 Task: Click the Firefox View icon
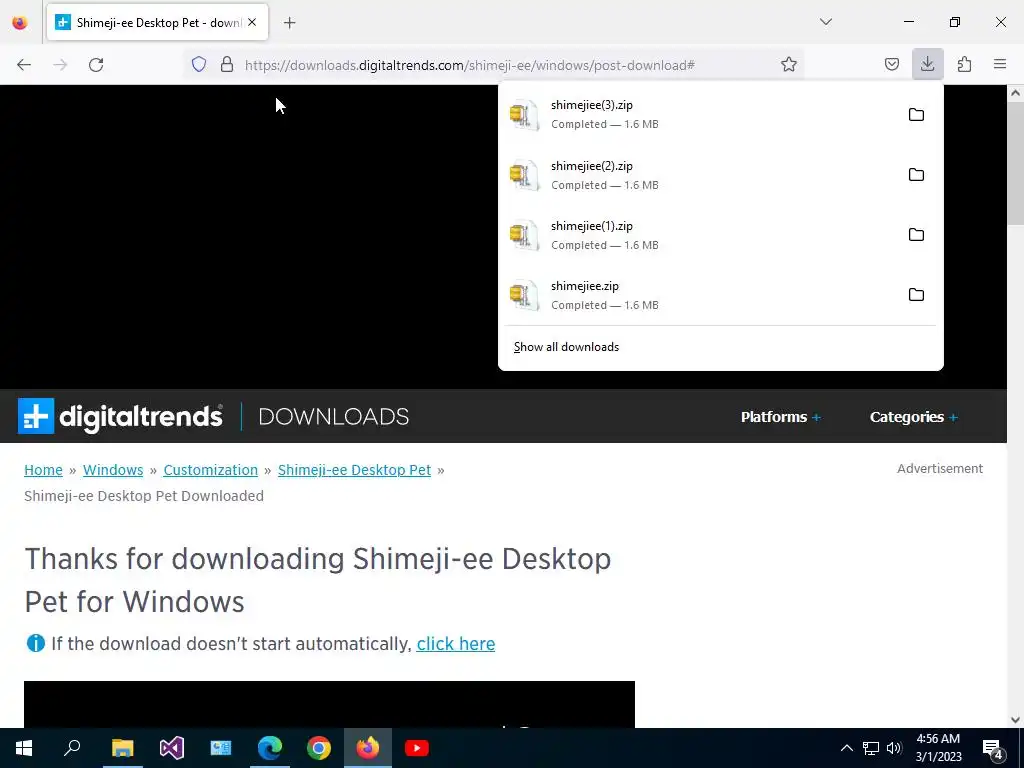[20, 23]
